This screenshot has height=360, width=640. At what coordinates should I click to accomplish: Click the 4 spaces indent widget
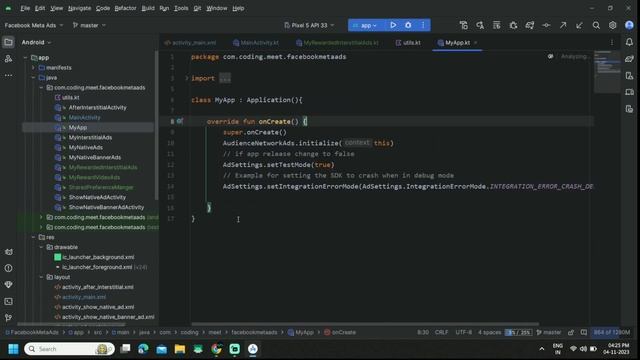pyautogui.click(x=489, y=332)
